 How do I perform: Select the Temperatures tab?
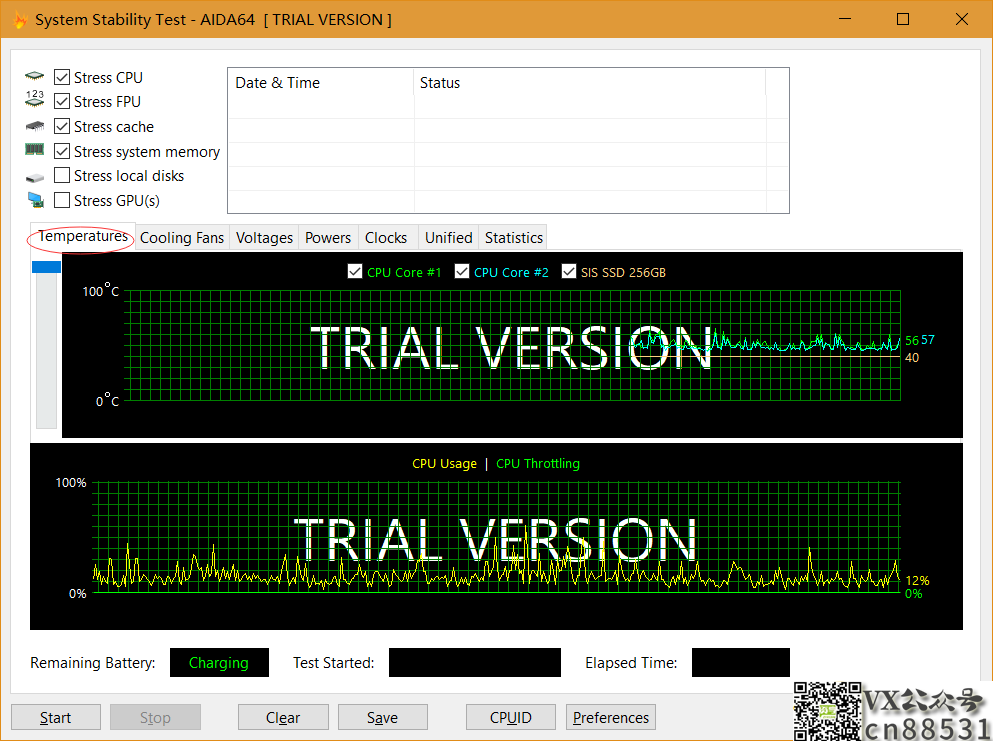[82, 236]
